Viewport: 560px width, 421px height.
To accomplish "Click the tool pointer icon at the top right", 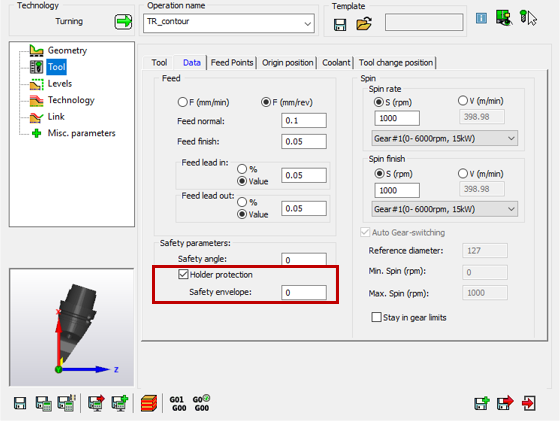I will 528,18.
